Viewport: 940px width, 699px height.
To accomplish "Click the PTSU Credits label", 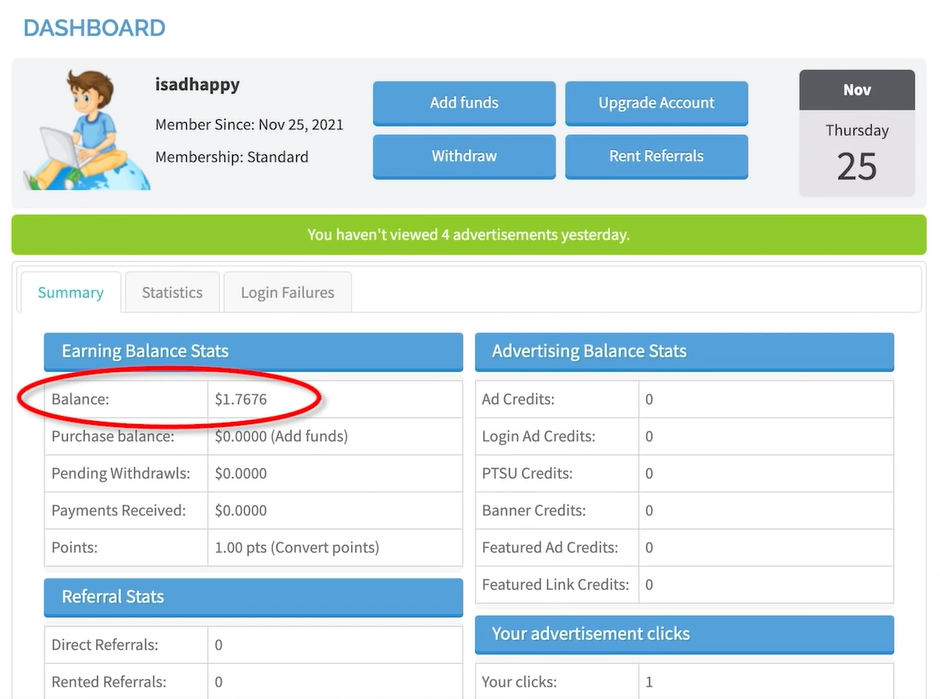I will pyautogui.click(x=527, y=474).
